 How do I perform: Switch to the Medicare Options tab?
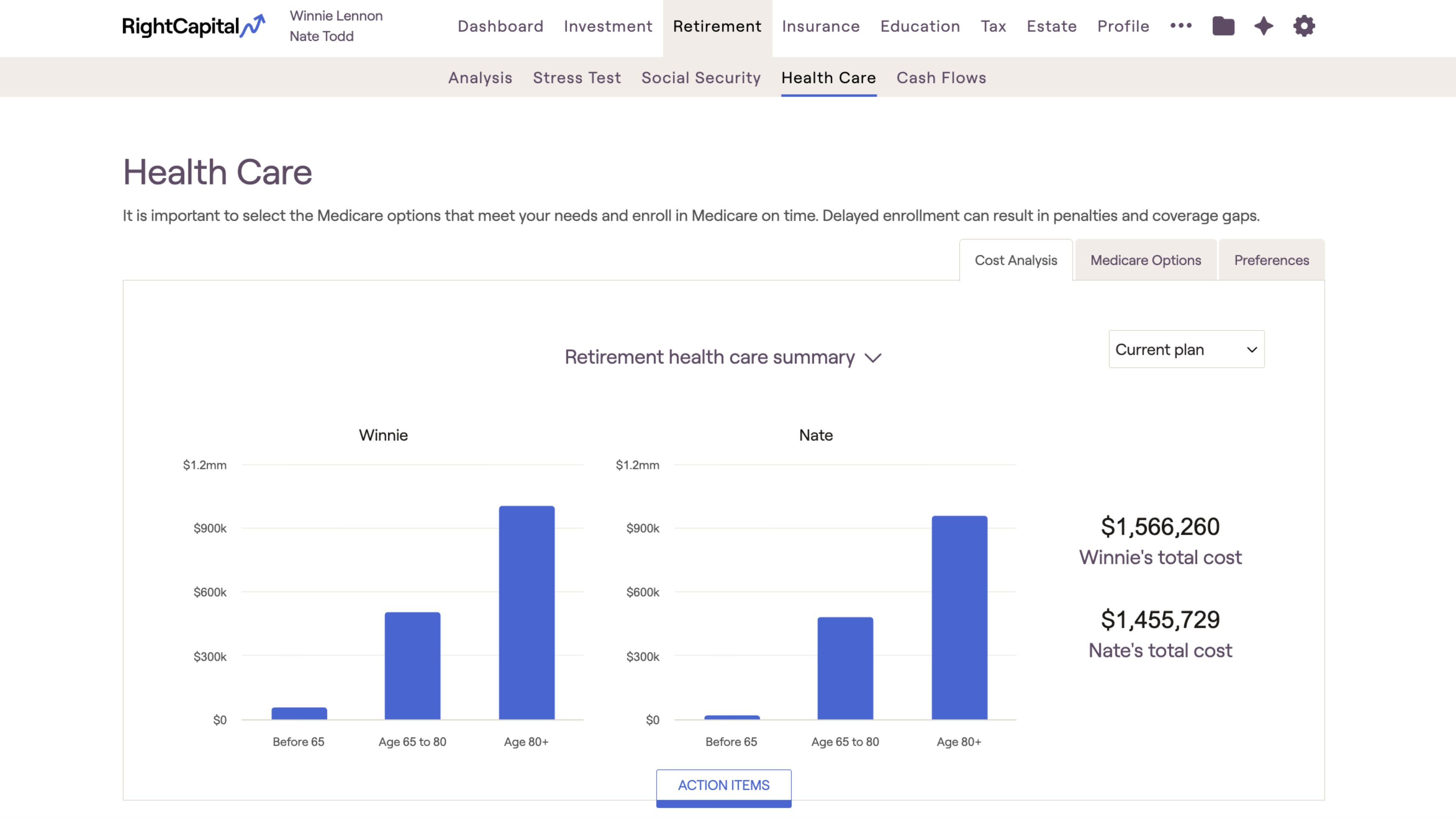1146,260
